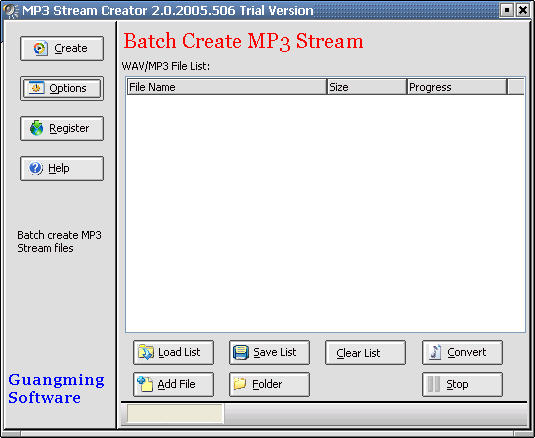Click the Load List button
The image size is (535, 438).
click(x=173, y=352)
